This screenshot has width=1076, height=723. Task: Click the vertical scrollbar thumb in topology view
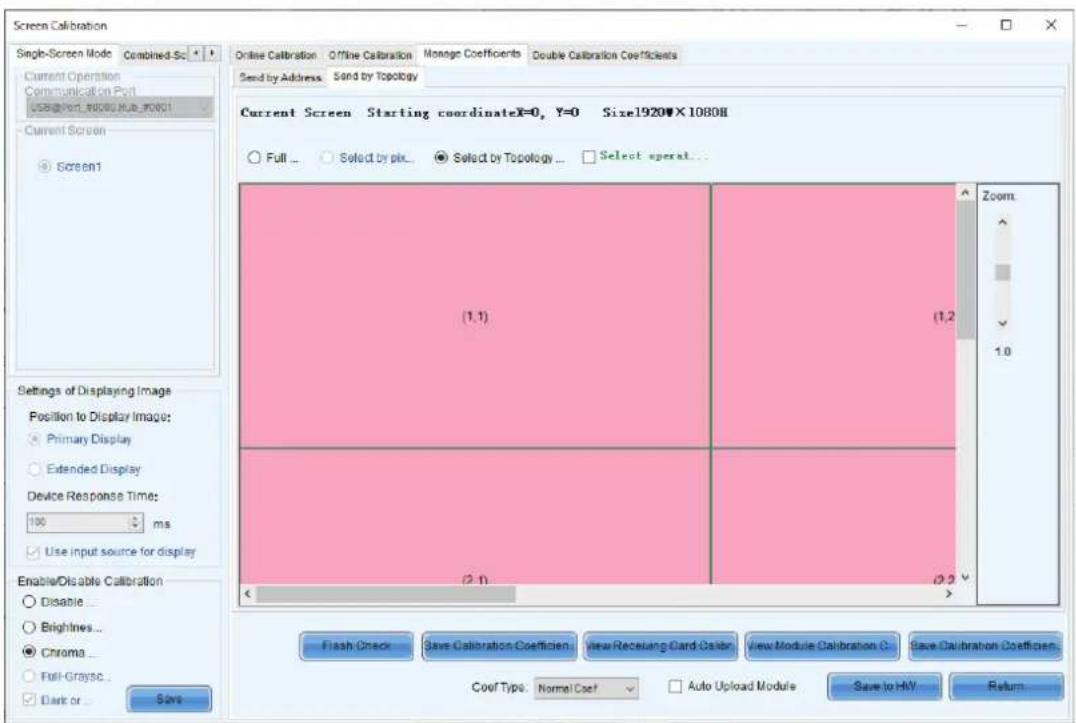point(965,270)
